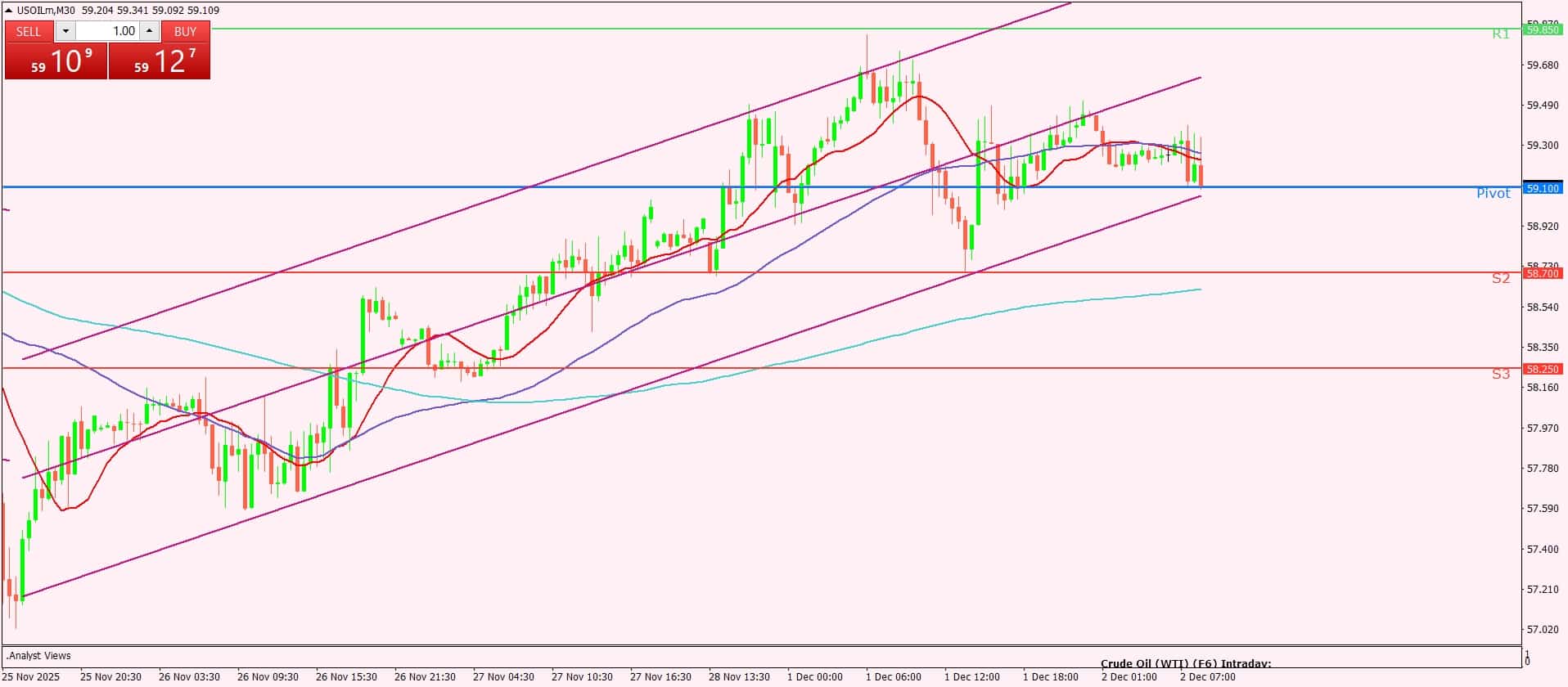Click the 25 Nov 20:30 time label

click(110, 677)
